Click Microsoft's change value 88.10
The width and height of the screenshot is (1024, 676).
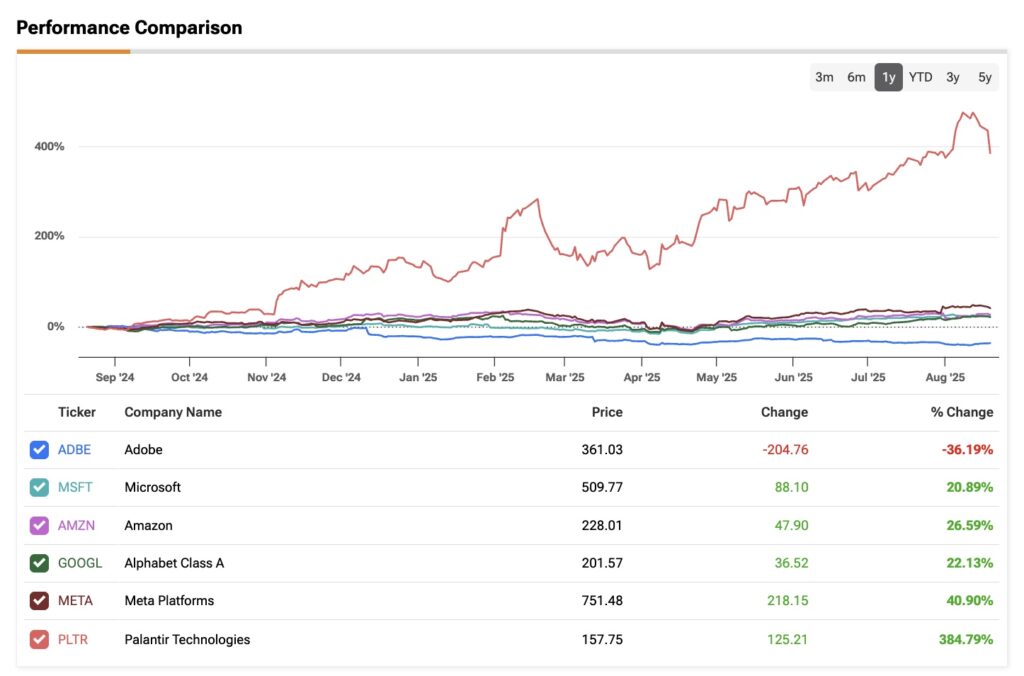pos(792,487)
